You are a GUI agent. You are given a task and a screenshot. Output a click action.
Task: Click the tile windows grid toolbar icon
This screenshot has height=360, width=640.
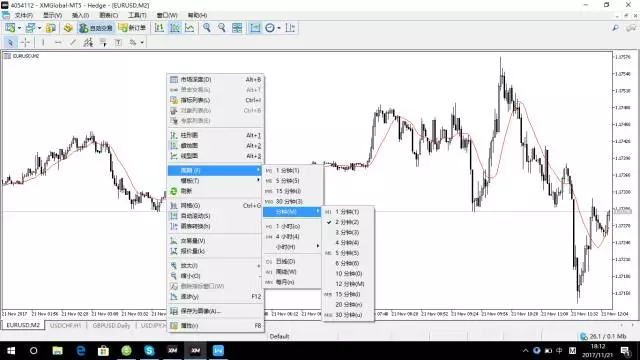pos(237,28)
